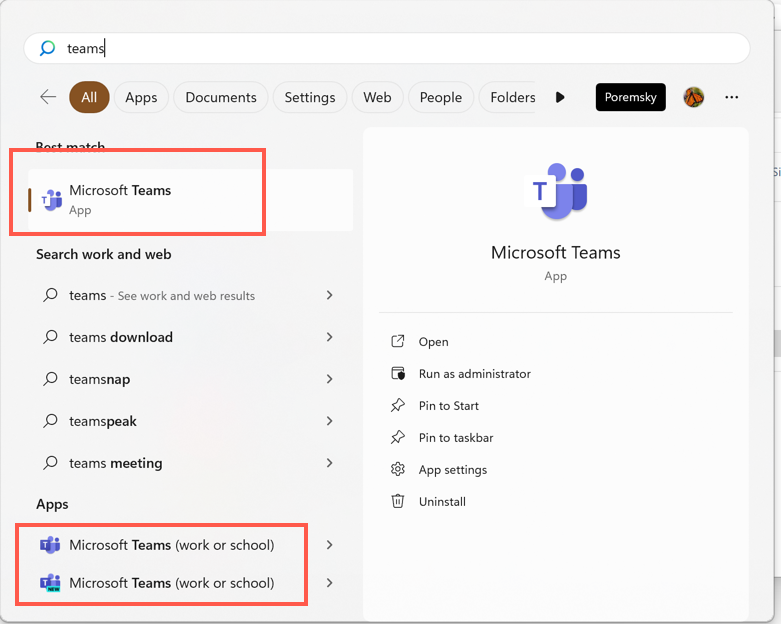Click the pin icon beside Pin to Start

tap(397, 405)
